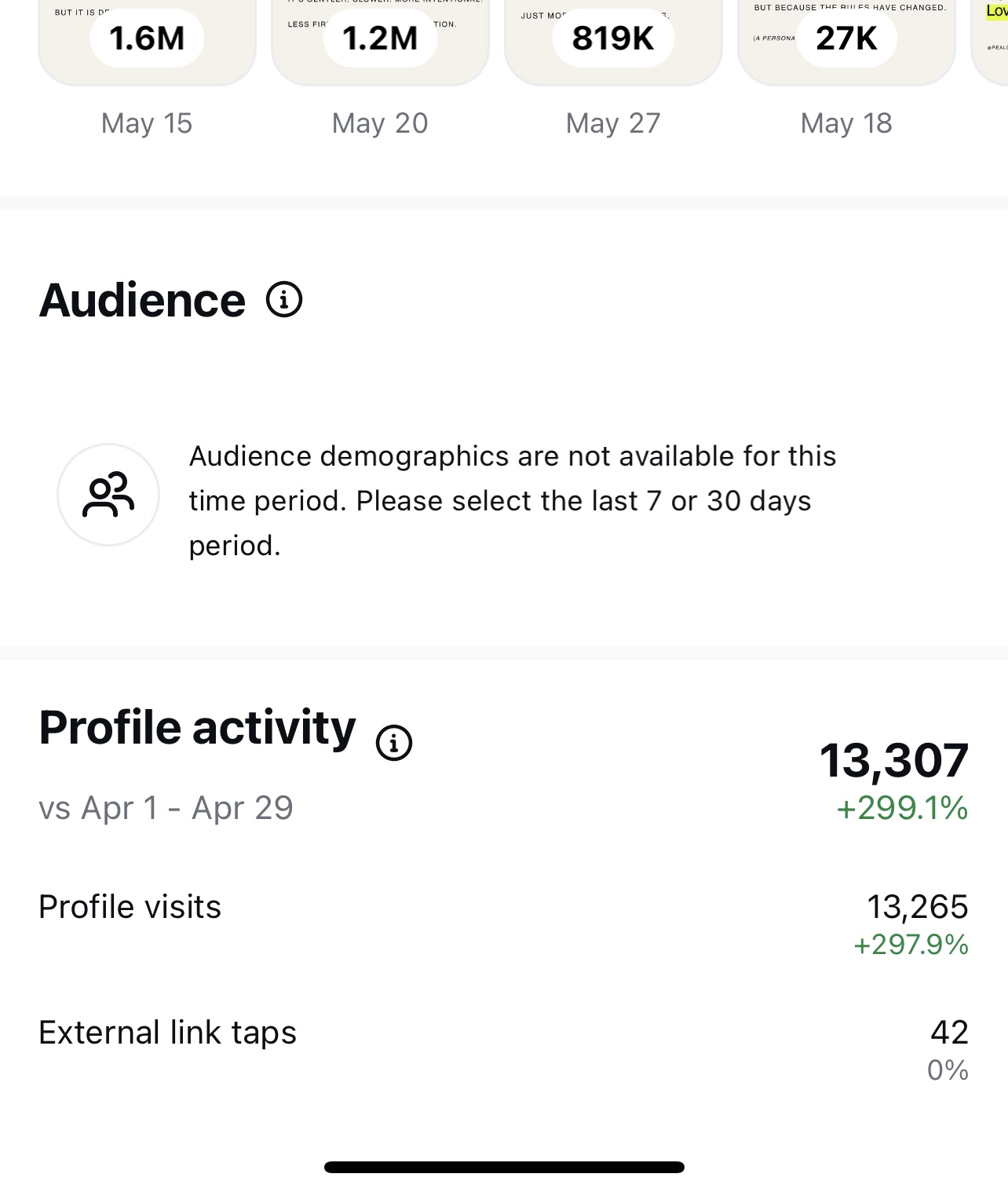Tap the 13,265 profile visits count
The height and width of the screenshot is (1192, 1008).
point(917,907)
